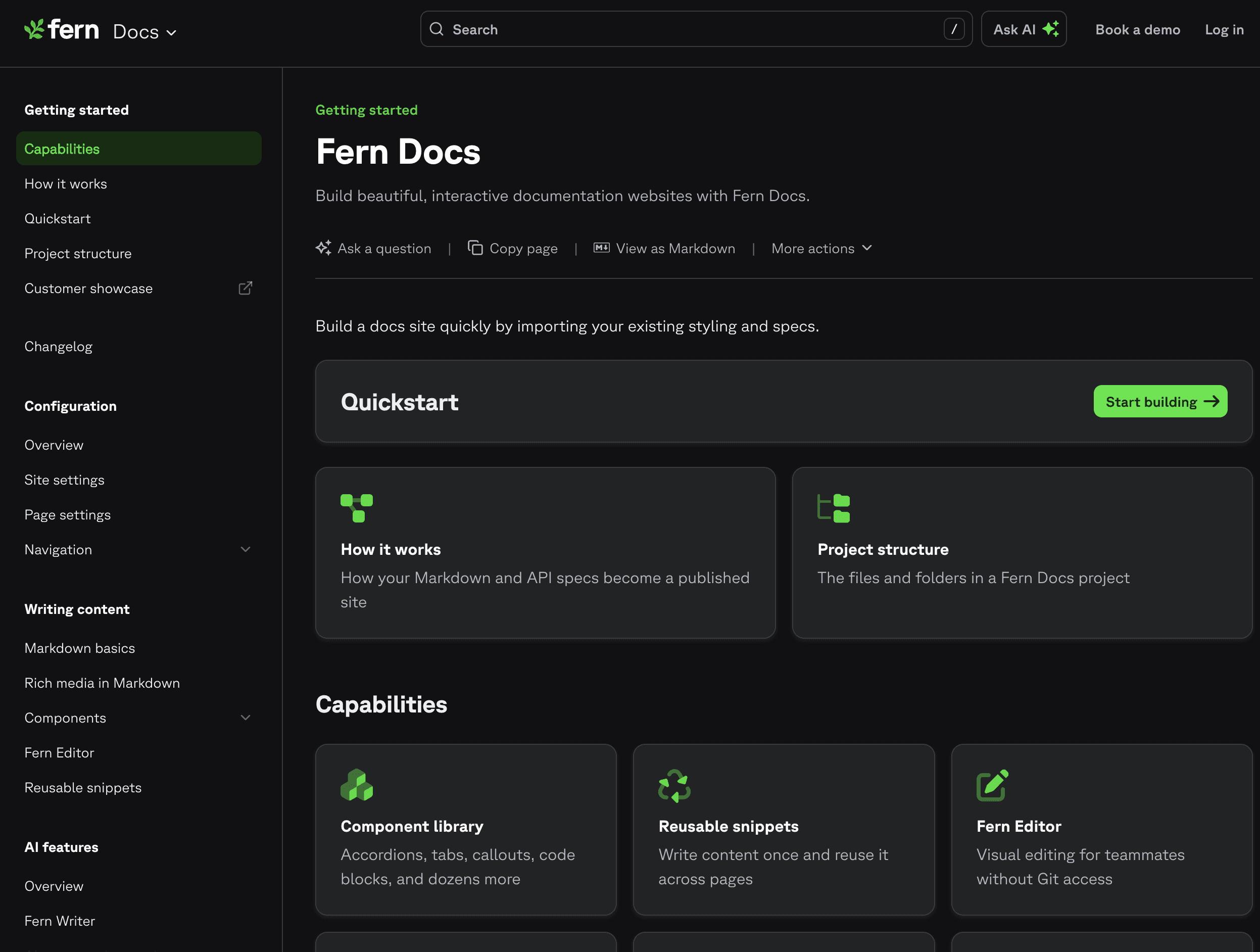Click the Ask a question sparkle icon
Viewport: 1260px width, 952px height.
(x=323, y=248)
